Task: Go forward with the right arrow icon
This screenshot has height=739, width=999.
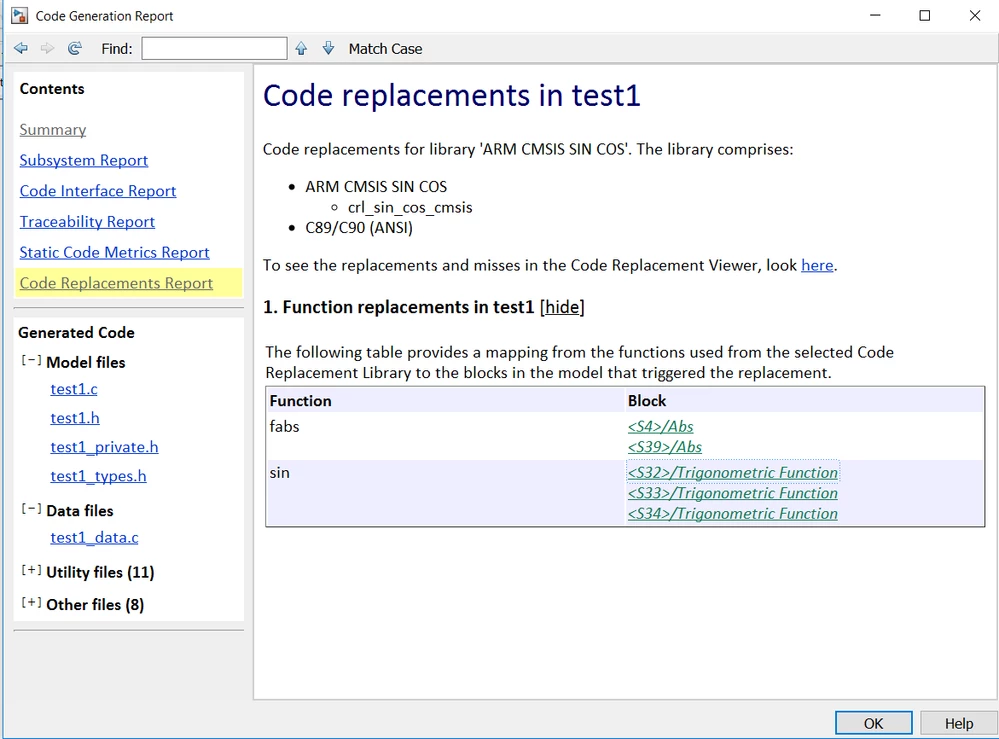Action: (x=47, y=48)
